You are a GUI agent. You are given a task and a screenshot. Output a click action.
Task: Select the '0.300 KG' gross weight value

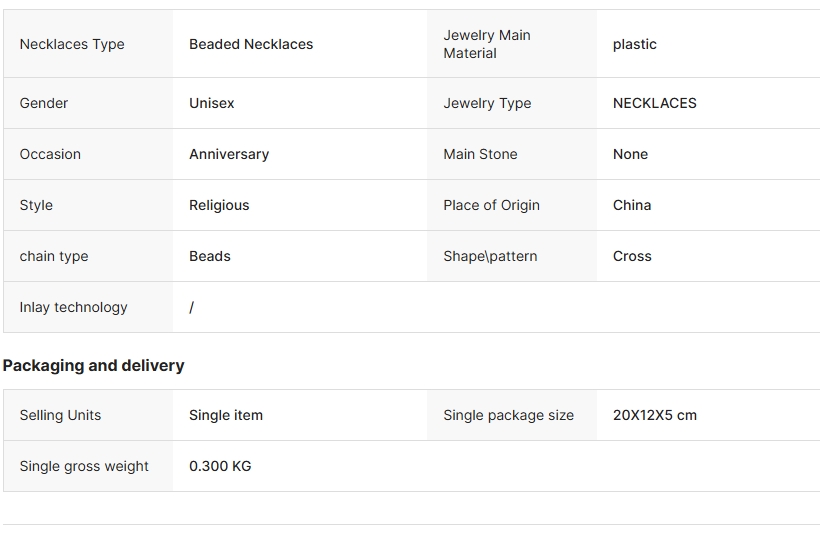tap(220, 466)
